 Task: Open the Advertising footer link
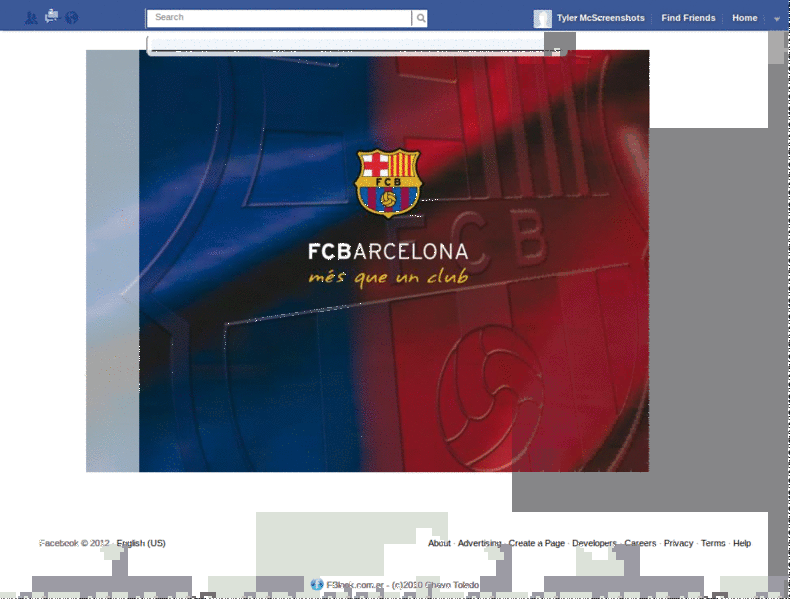point(480,543)
